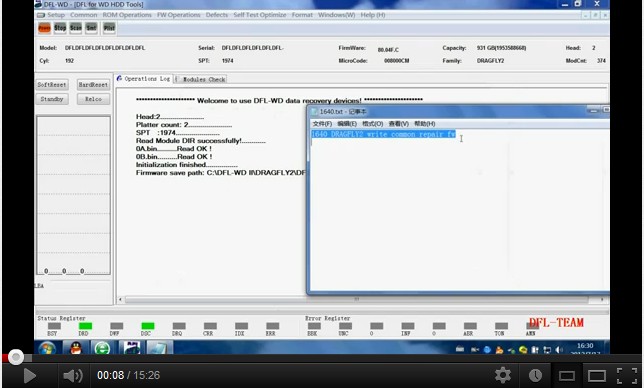Switch to the Operations Log tab
The width and height of the screenshot is (644, 388).
click(x=143, y=78)
